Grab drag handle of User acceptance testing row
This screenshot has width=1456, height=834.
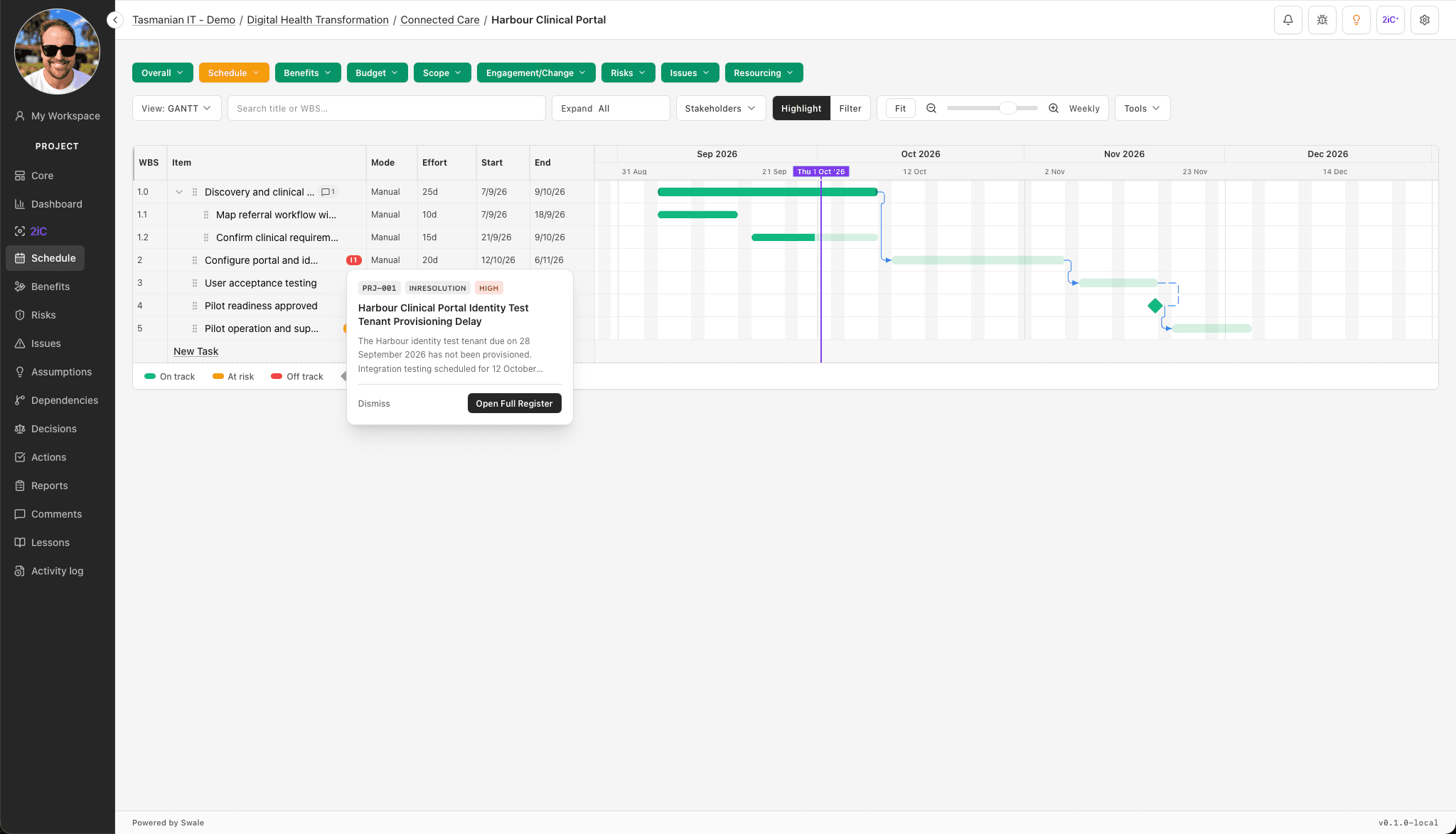[x=195, y=283]
